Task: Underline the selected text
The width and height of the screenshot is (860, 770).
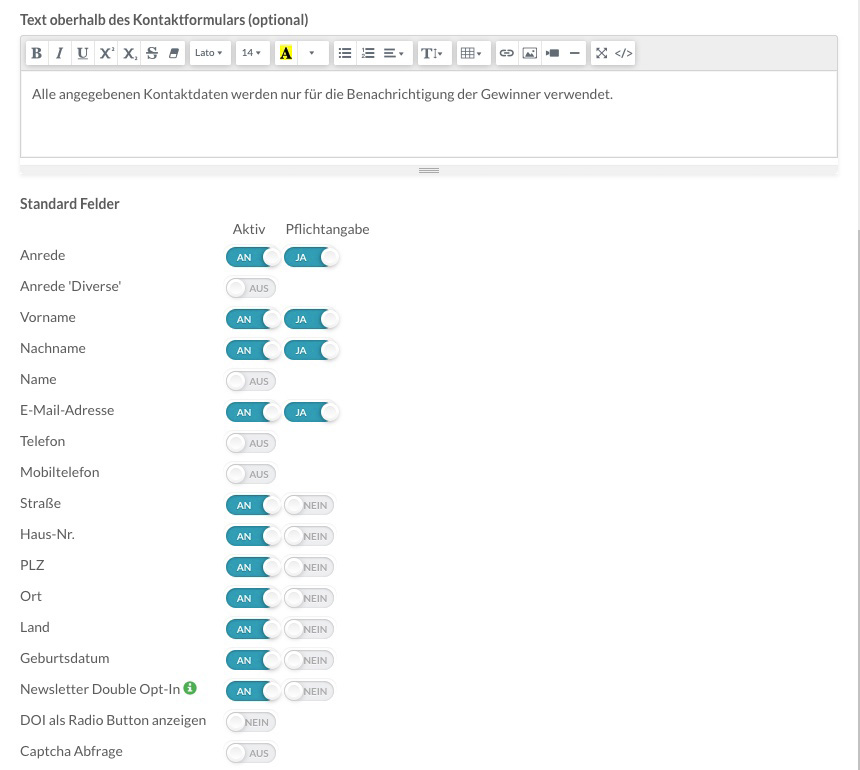Action: pyautogui.click(x=83, y=53)
